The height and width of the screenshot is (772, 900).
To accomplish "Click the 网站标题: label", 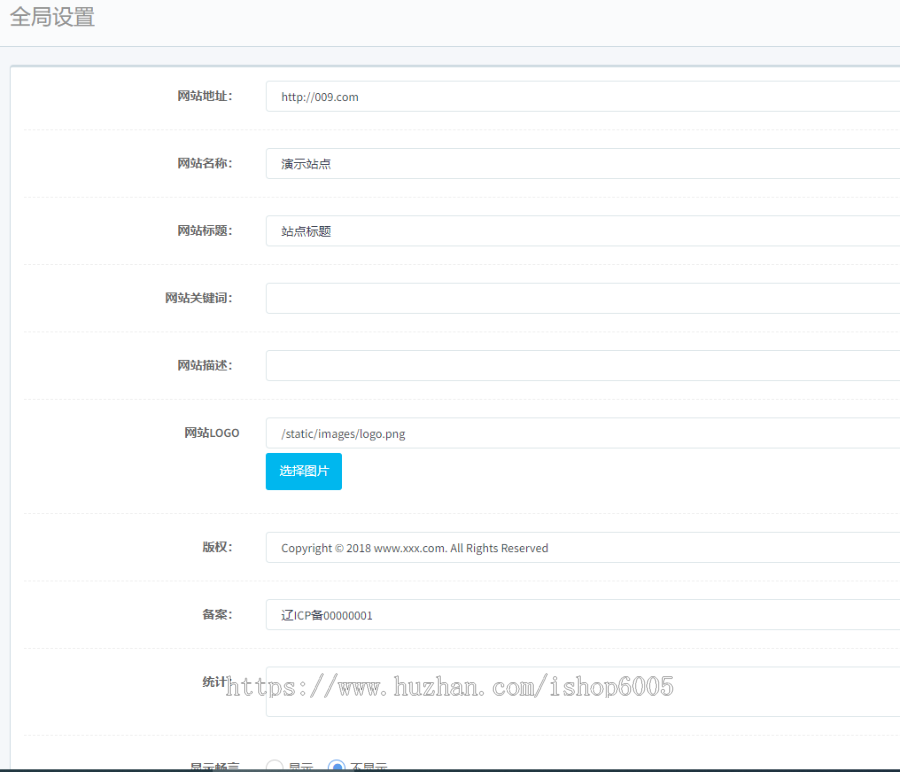I will (x=204, y=230).
